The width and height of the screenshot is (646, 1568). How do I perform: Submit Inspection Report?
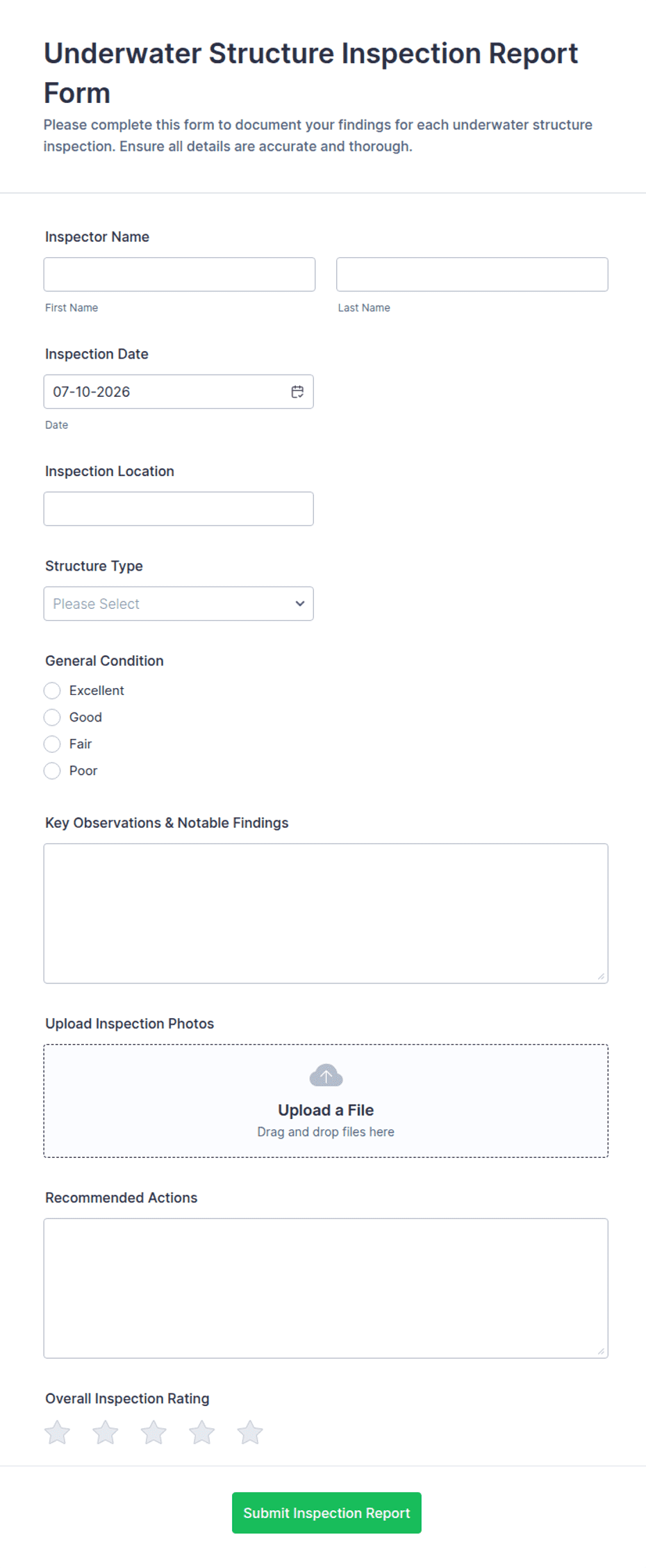click(x=326, y=1513)
